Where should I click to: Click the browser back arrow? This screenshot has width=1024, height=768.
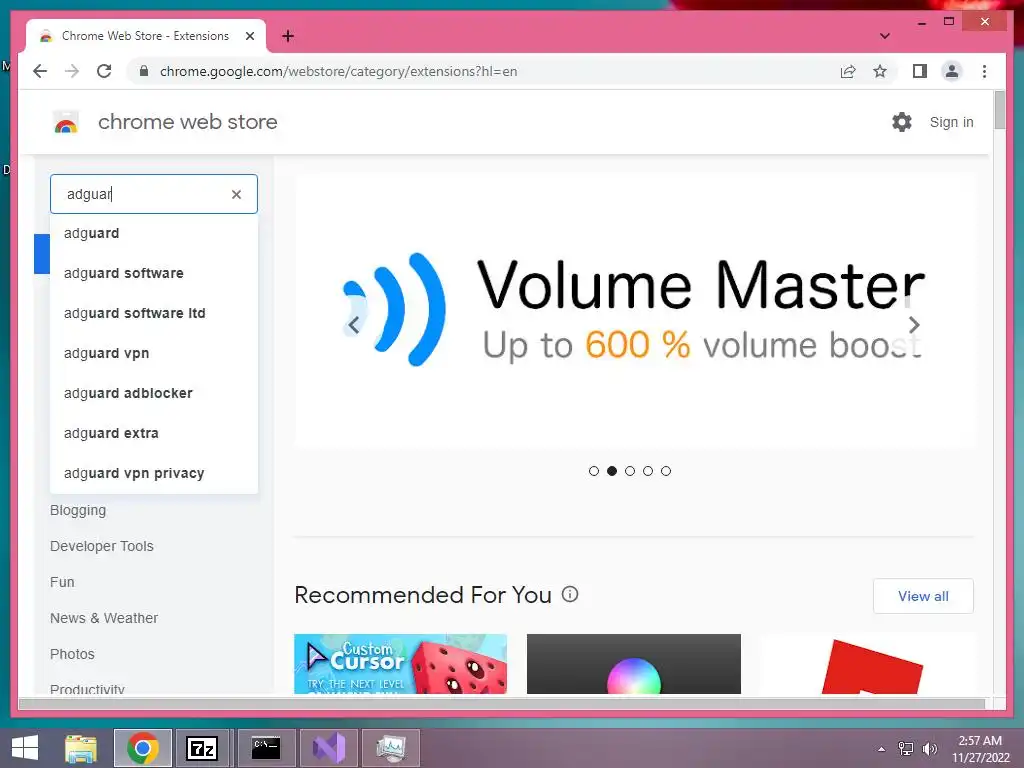[x=40, y=71]
